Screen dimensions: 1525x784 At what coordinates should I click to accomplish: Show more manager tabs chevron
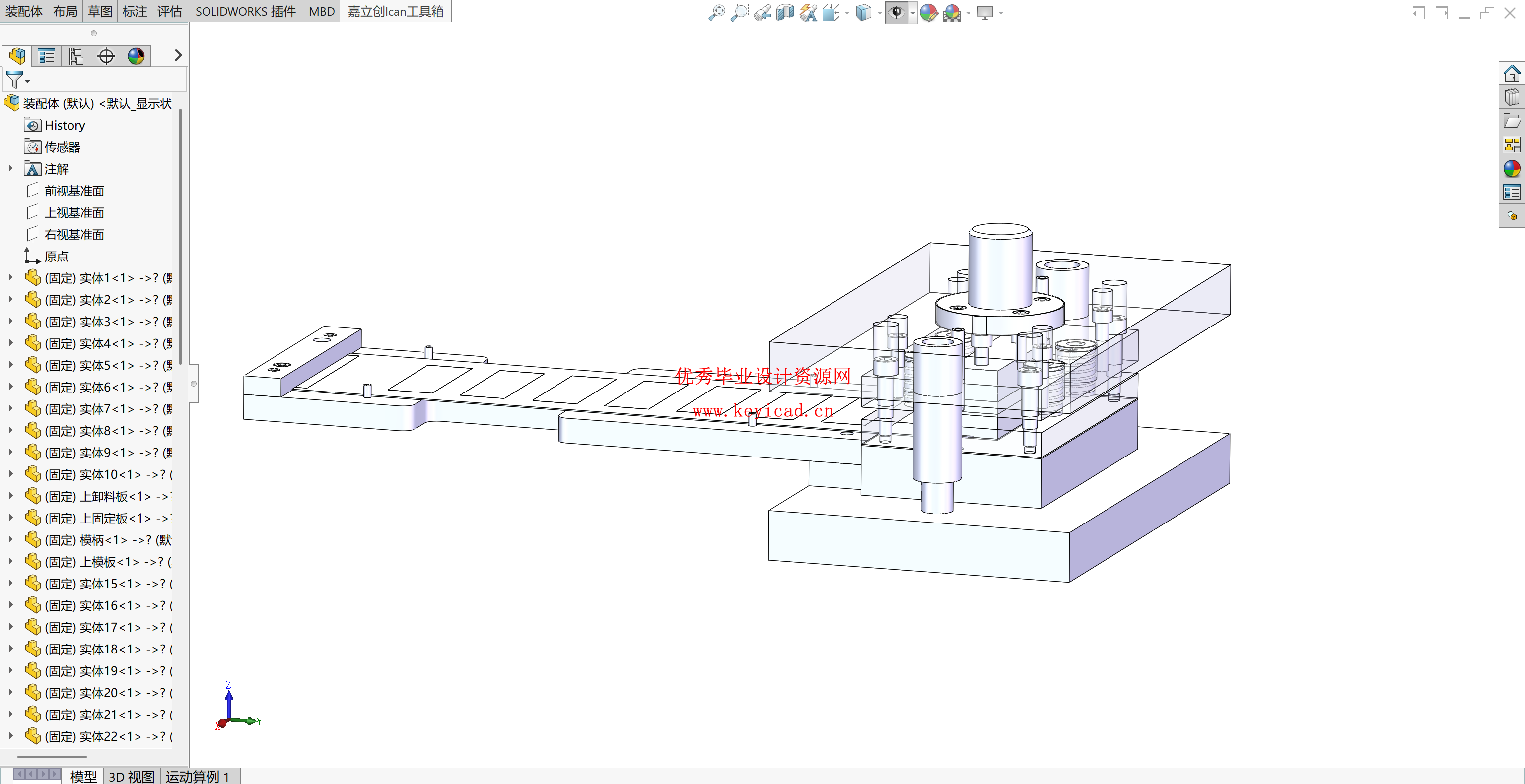[178, 56]
